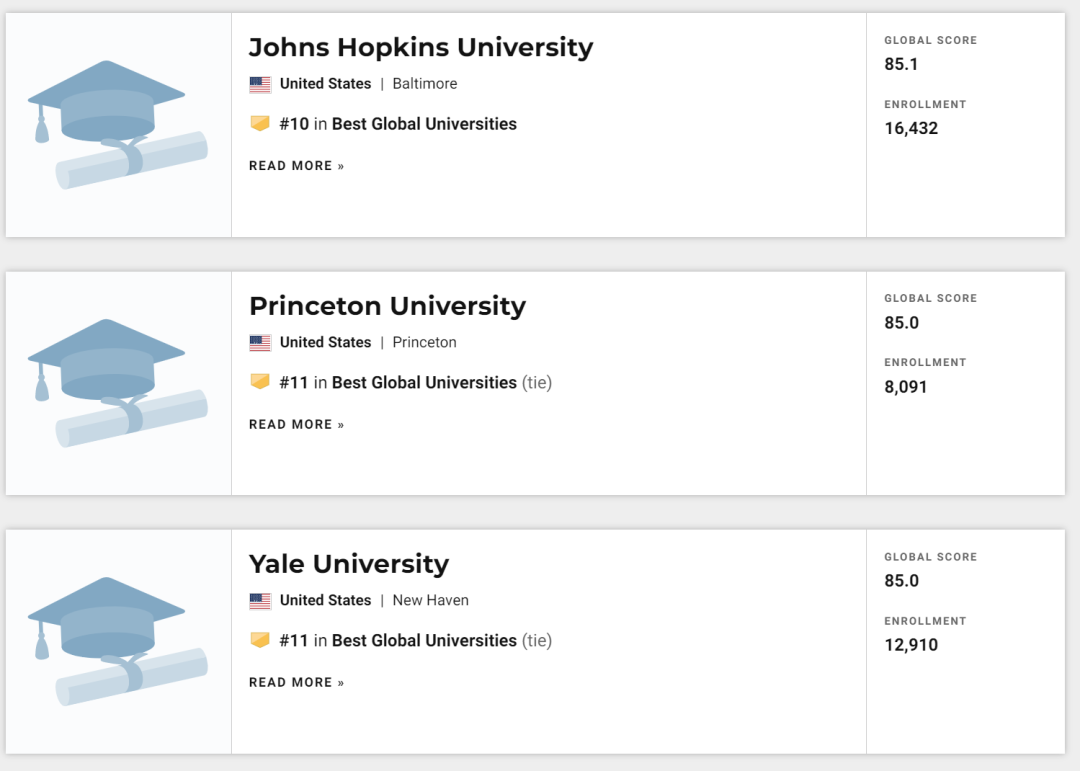This screenshot has width=1080, height=771.
Task: Click the US flag beside Princeton
Action: tap(260, 342)
